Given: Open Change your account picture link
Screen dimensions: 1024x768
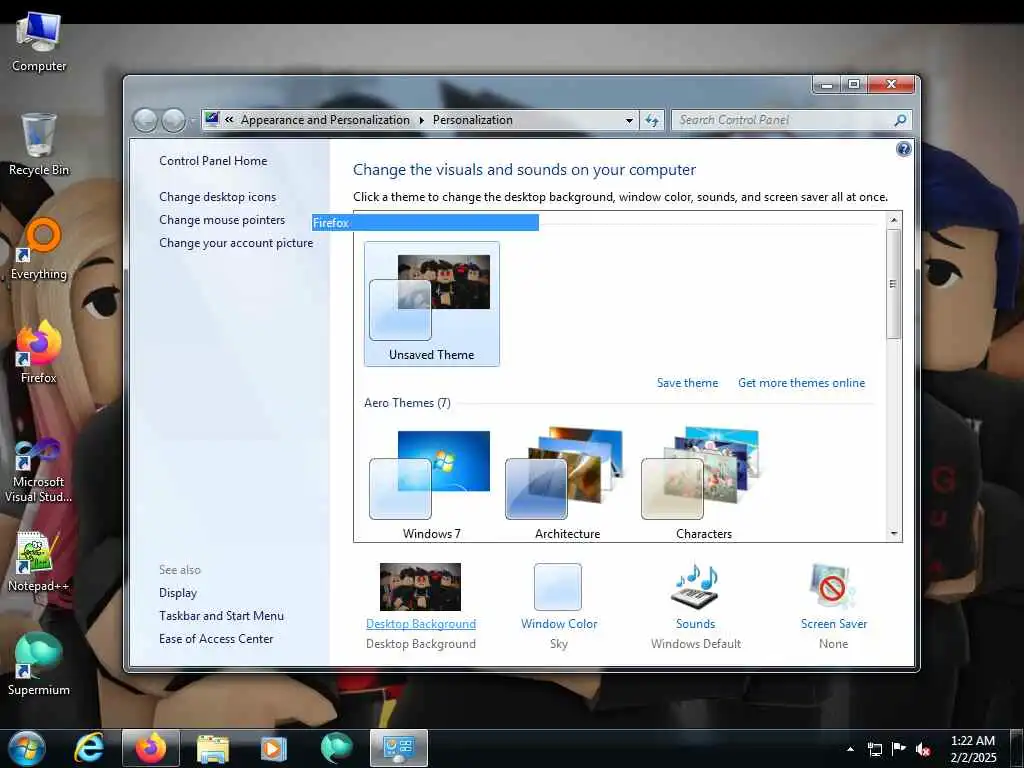Looking at the screenshot, I should (x=236, y=242).
